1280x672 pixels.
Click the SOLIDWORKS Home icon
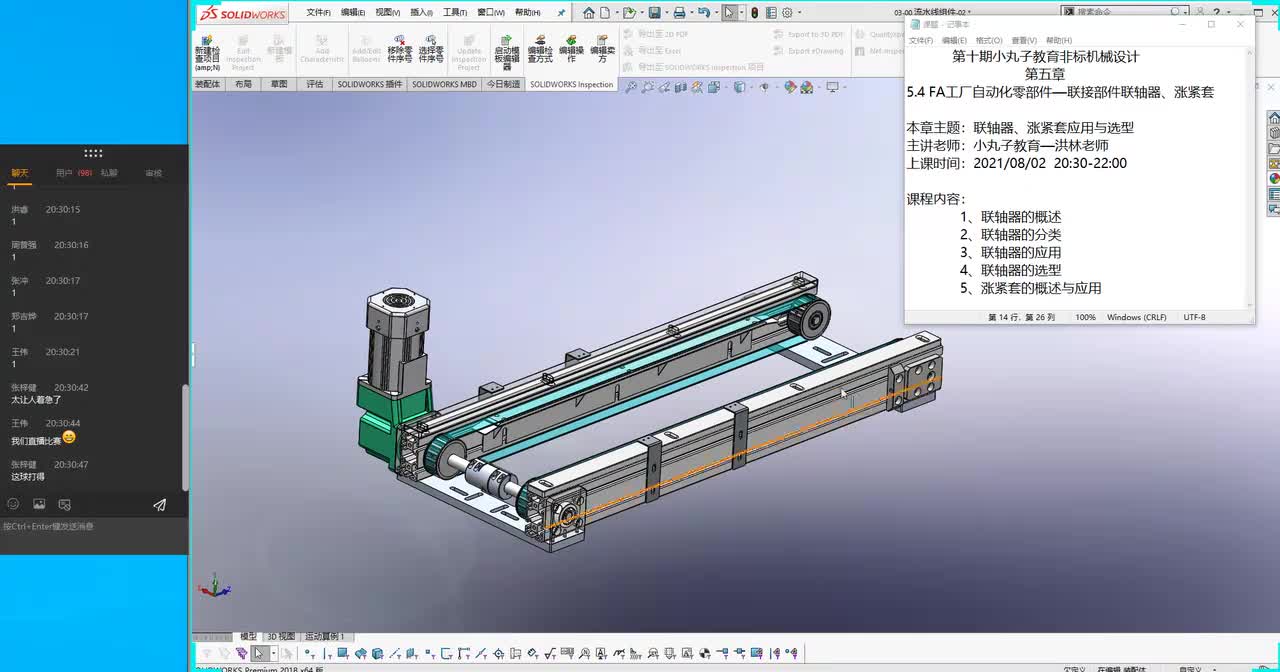pos(589,12)
